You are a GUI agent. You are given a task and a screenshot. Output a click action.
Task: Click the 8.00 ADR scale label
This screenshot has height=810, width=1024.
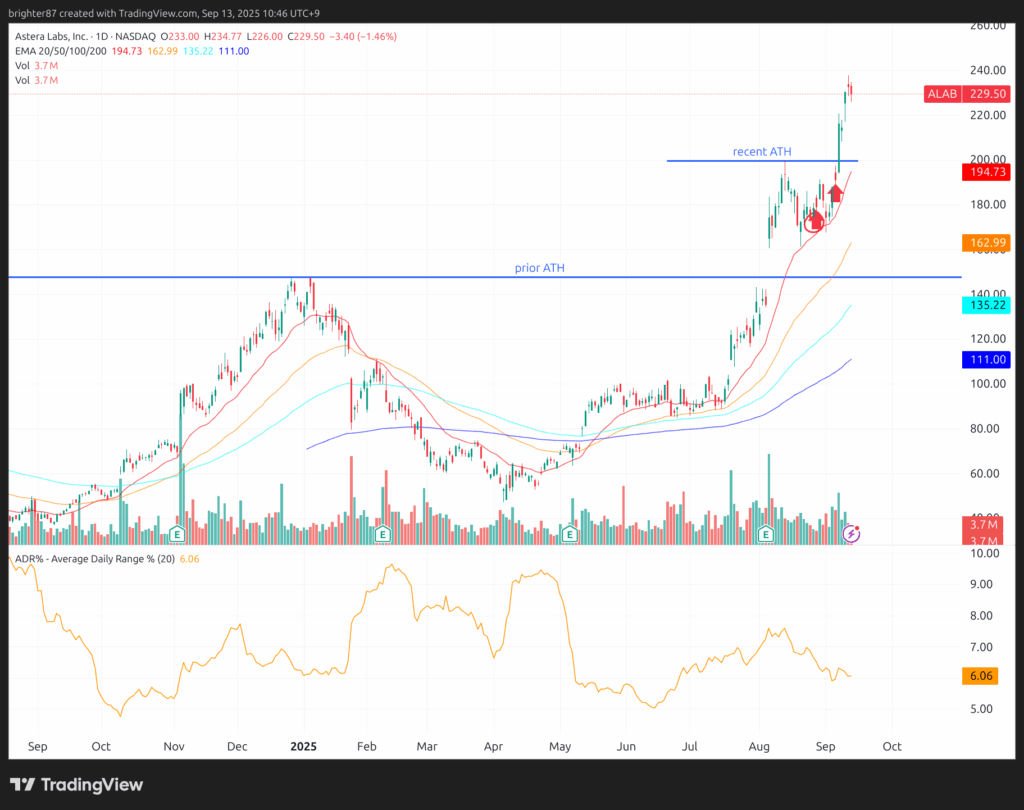click(981, 615)
